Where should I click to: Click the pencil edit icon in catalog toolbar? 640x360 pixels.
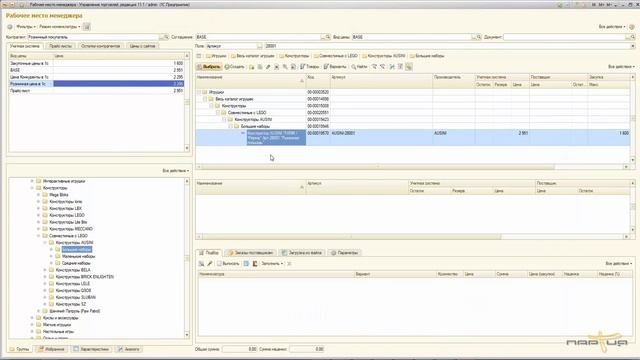pyautogui.click(x=268, y=67)
